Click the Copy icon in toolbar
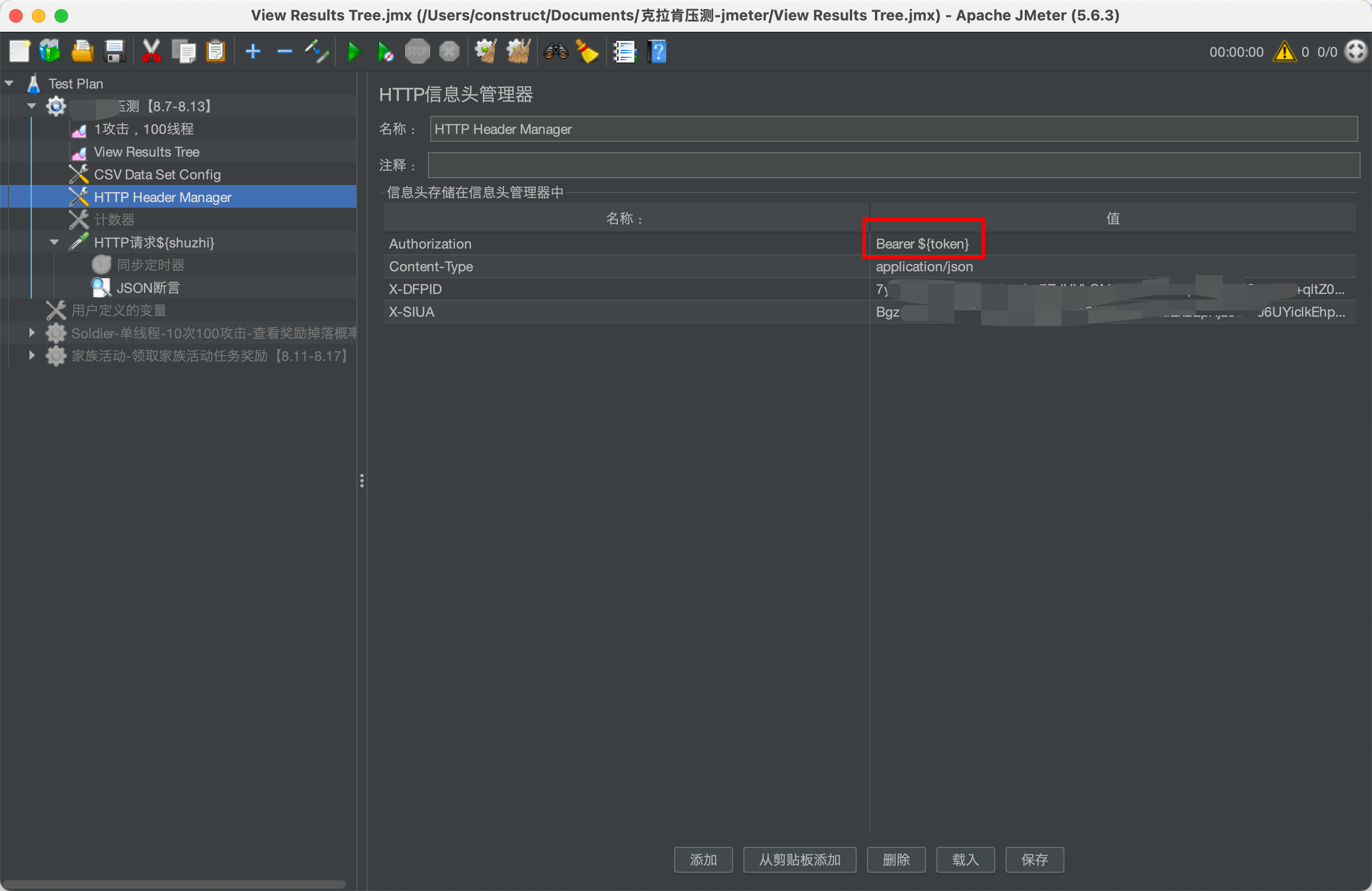Screen dimensions: 1372x891 point(184,51)
